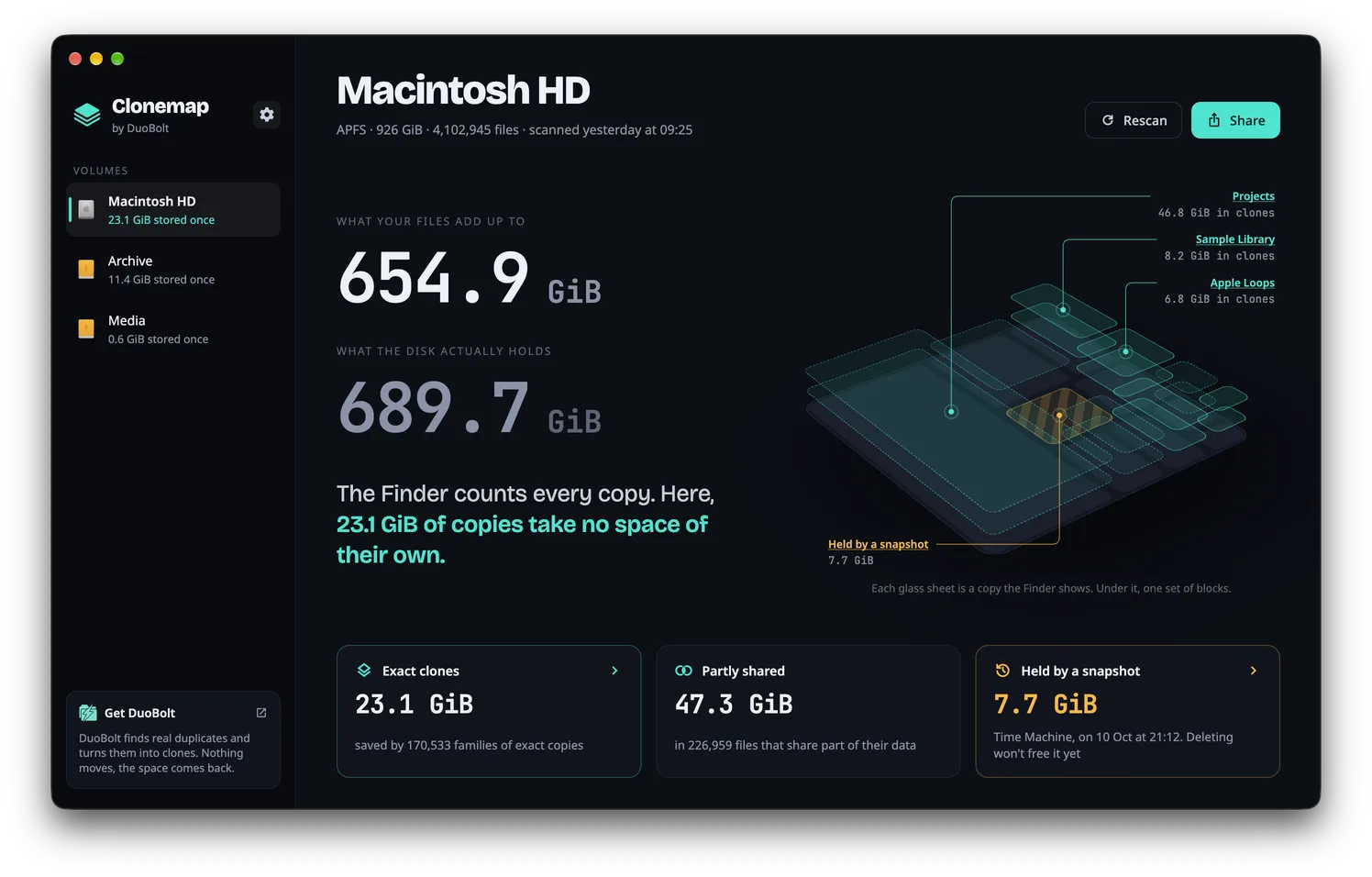Screen dimensions: 1372x877
Task: Click the snapshot clock icon in the card
Action: point(1002,671)
